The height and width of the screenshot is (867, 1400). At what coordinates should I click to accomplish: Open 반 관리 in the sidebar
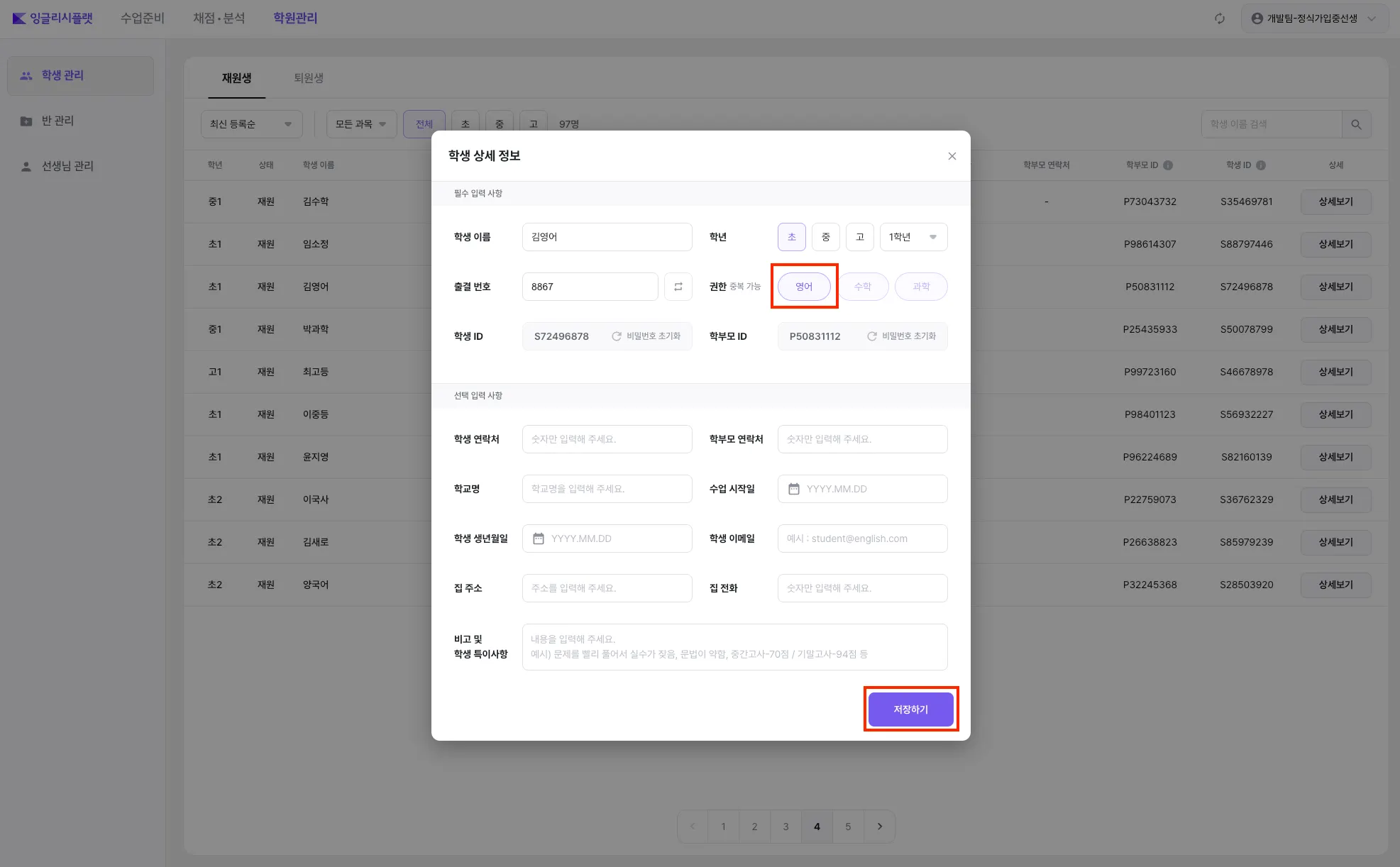(x=57, y=121)
